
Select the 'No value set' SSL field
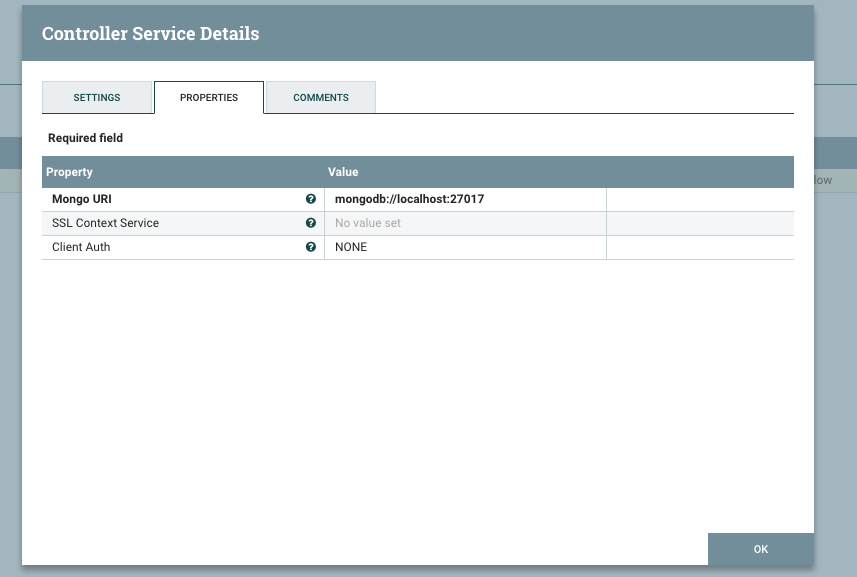(368, 223)
